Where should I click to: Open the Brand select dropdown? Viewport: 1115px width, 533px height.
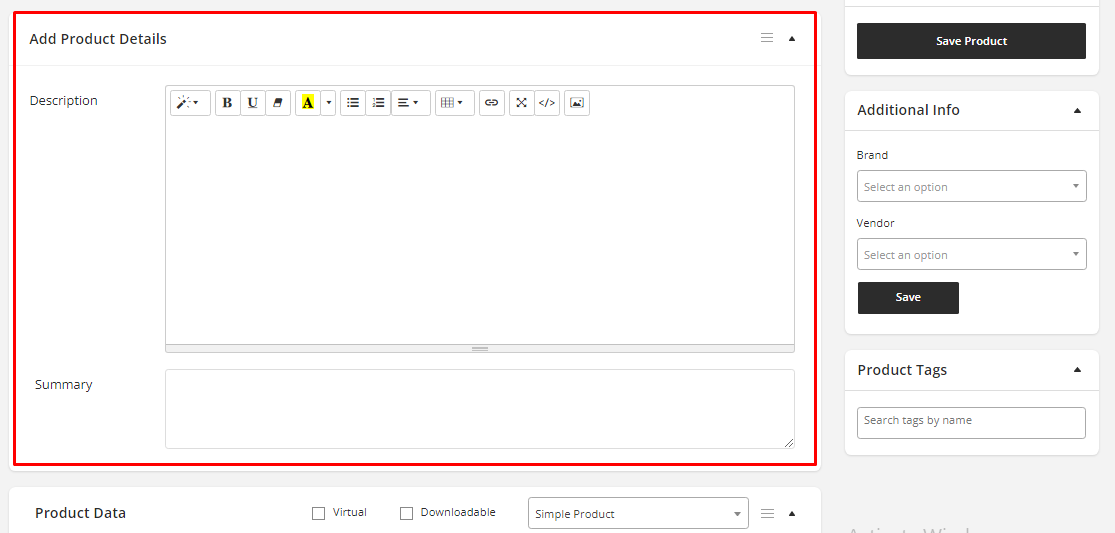click(971, 187)
